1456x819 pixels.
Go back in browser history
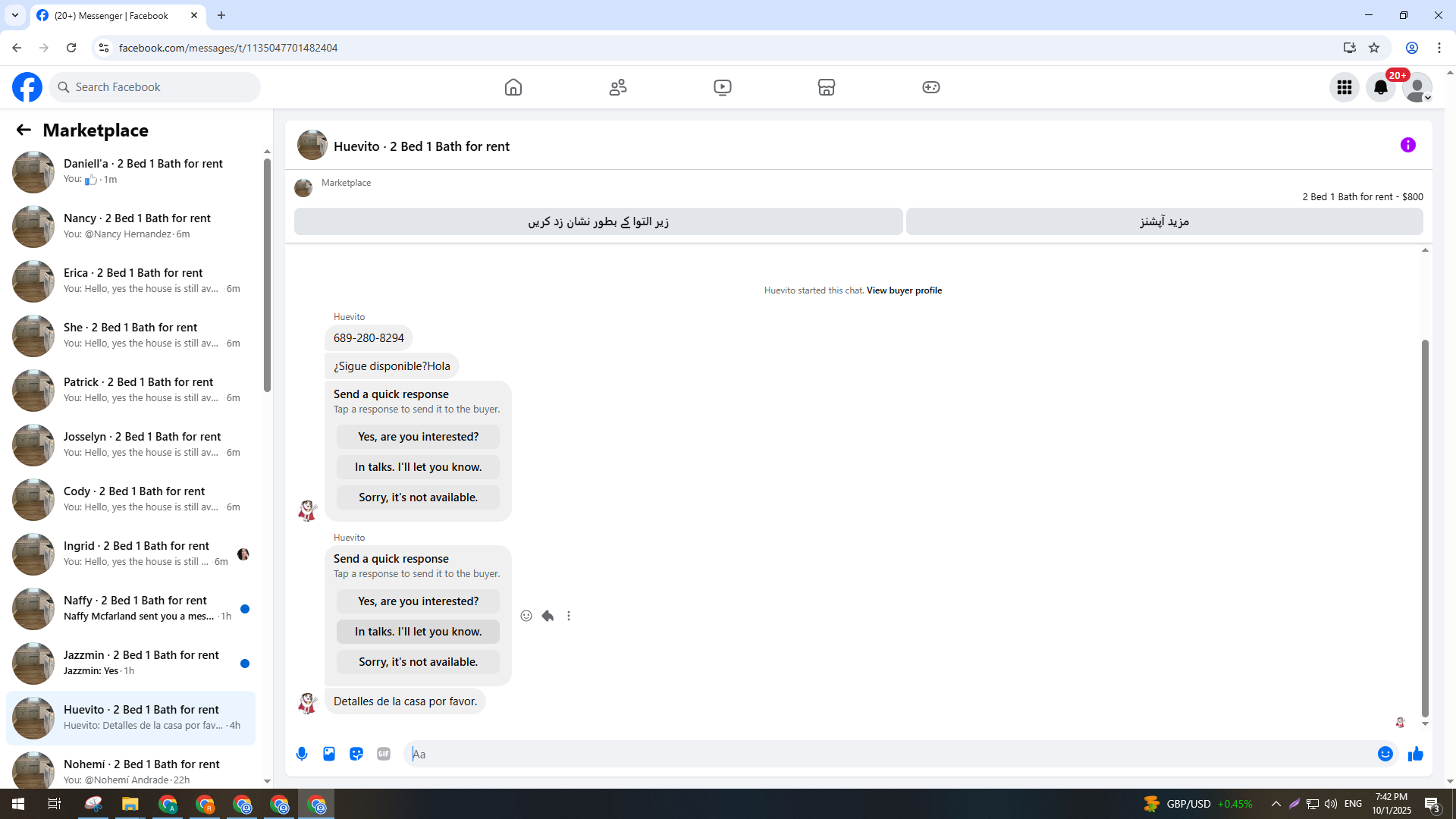click(17, 48)
